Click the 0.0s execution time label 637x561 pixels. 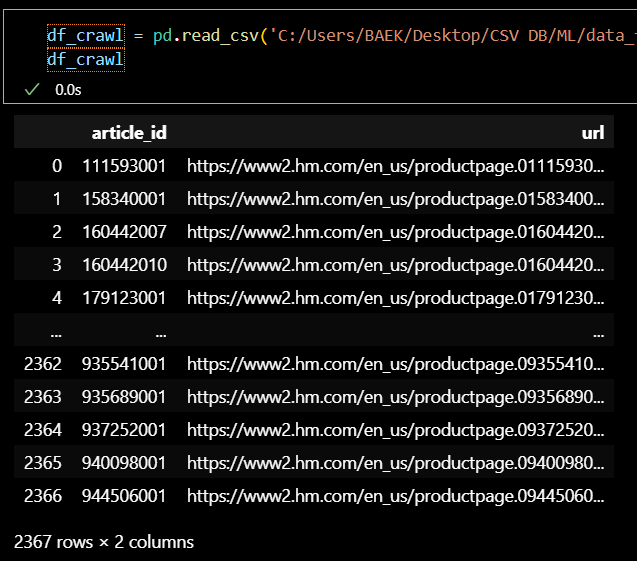68,90
